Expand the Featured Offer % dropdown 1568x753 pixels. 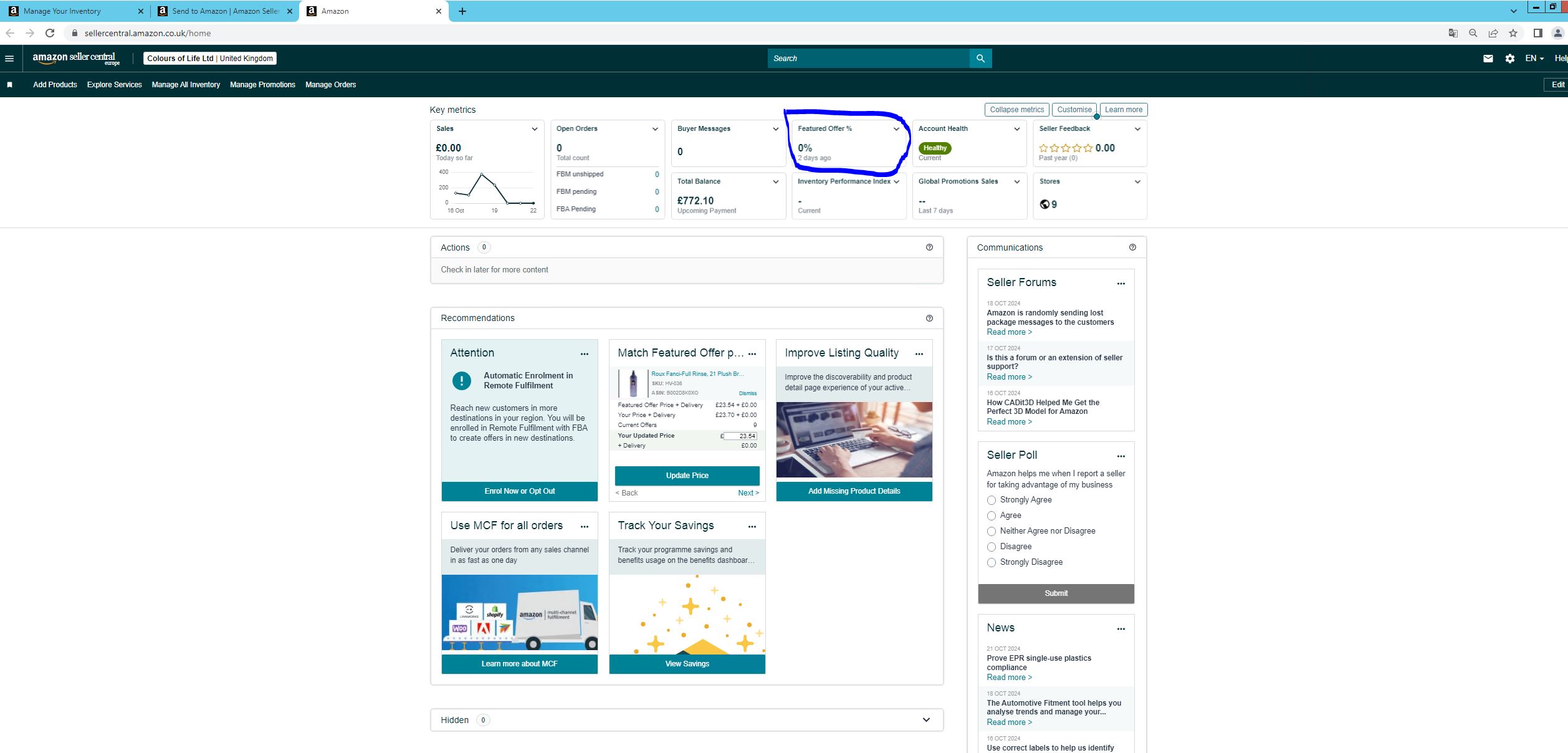[896, 129]
